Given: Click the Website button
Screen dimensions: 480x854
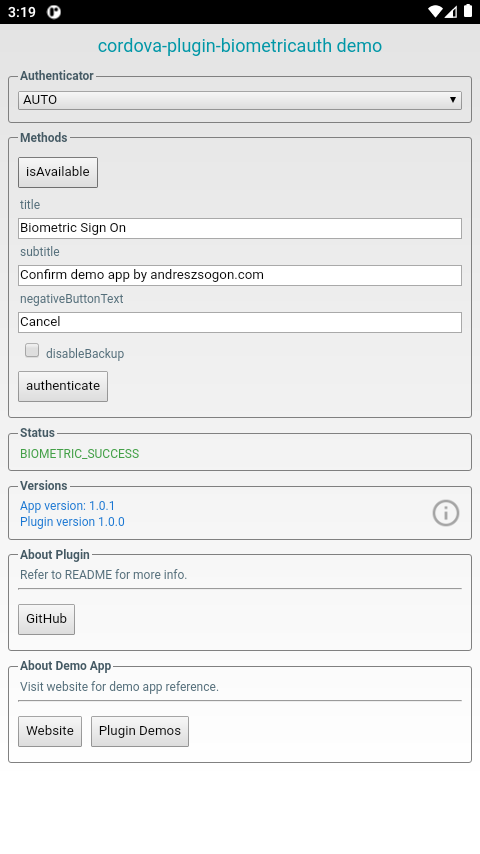Looking at the screenshot, I should click(x=50, y=731).
